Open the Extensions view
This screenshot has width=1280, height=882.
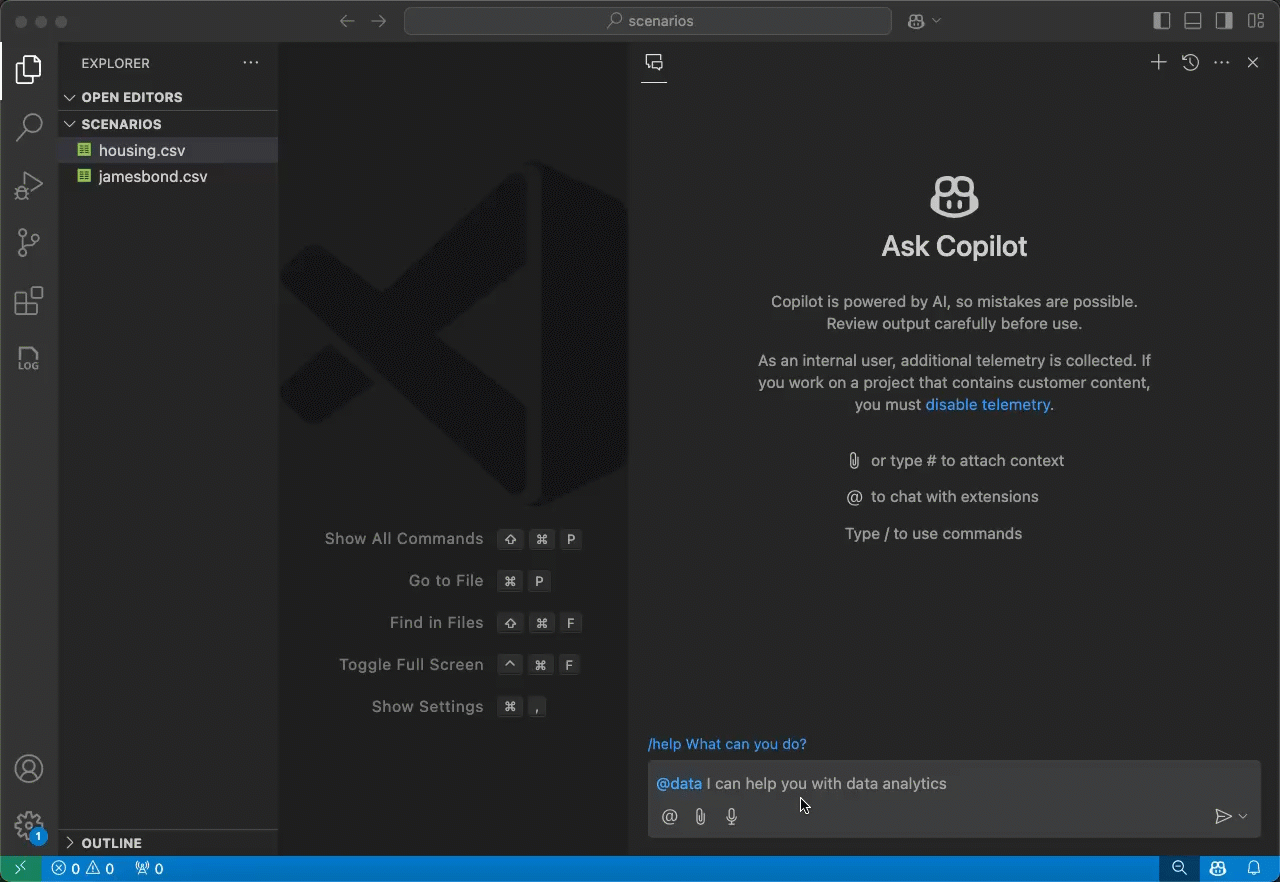[x=29, y=301]
